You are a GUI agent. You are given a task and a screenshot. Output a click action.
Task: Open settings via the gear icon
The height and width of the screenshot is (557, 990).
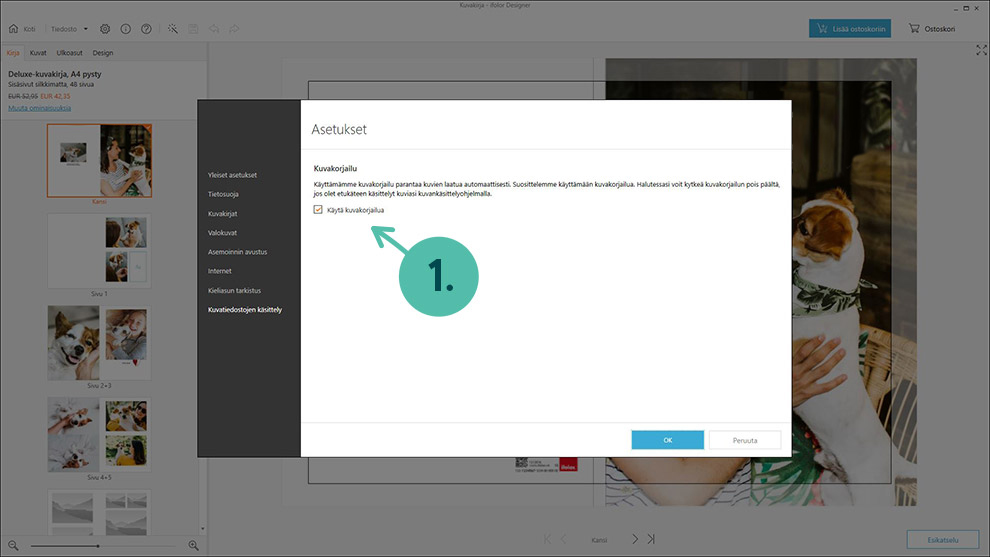[105, 29]
